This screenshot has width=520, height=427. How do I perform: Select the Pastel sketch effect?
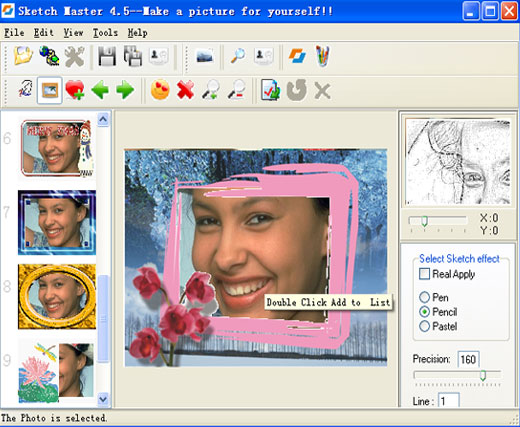point(424,326)
